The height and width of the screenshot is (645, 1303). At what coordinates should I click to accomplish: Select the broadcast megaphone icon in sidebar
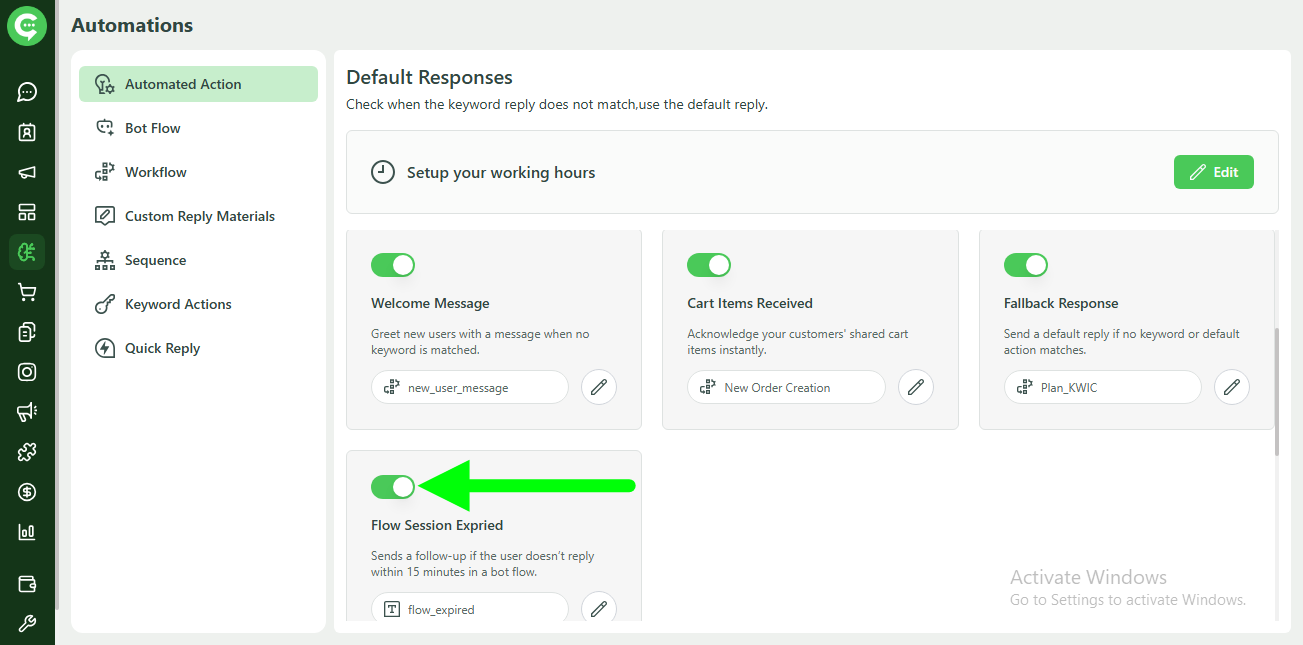click(x=27, y=172)
